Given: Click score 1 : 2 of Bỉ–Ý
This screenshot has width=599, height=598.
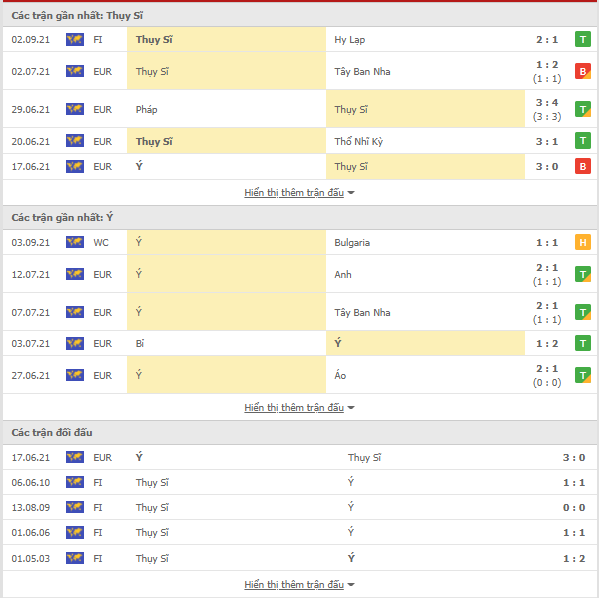Looking at the screenshot, I should pyautogui.click(x=547, y=343).
